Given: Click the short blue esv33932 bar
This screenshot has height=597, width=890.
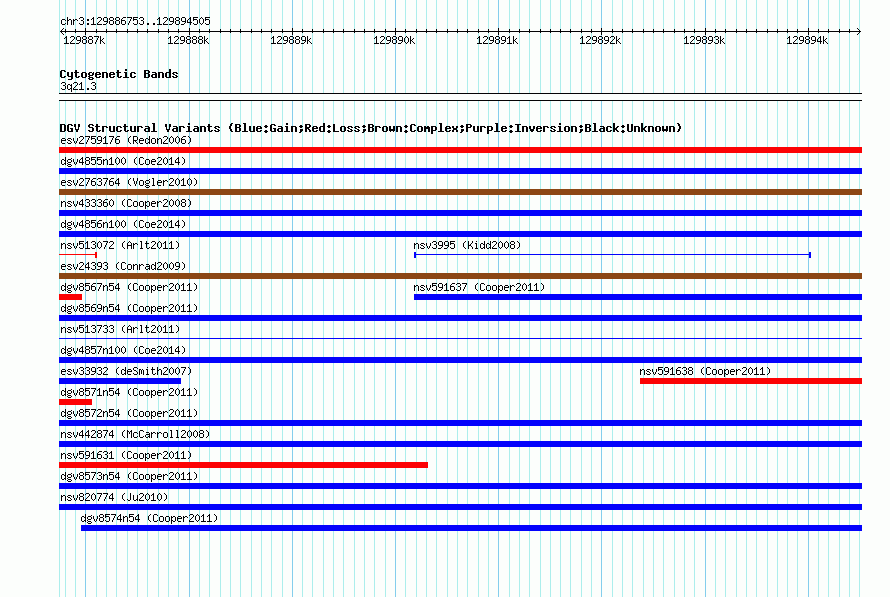Looking at the screenshot, I should 120,381.
